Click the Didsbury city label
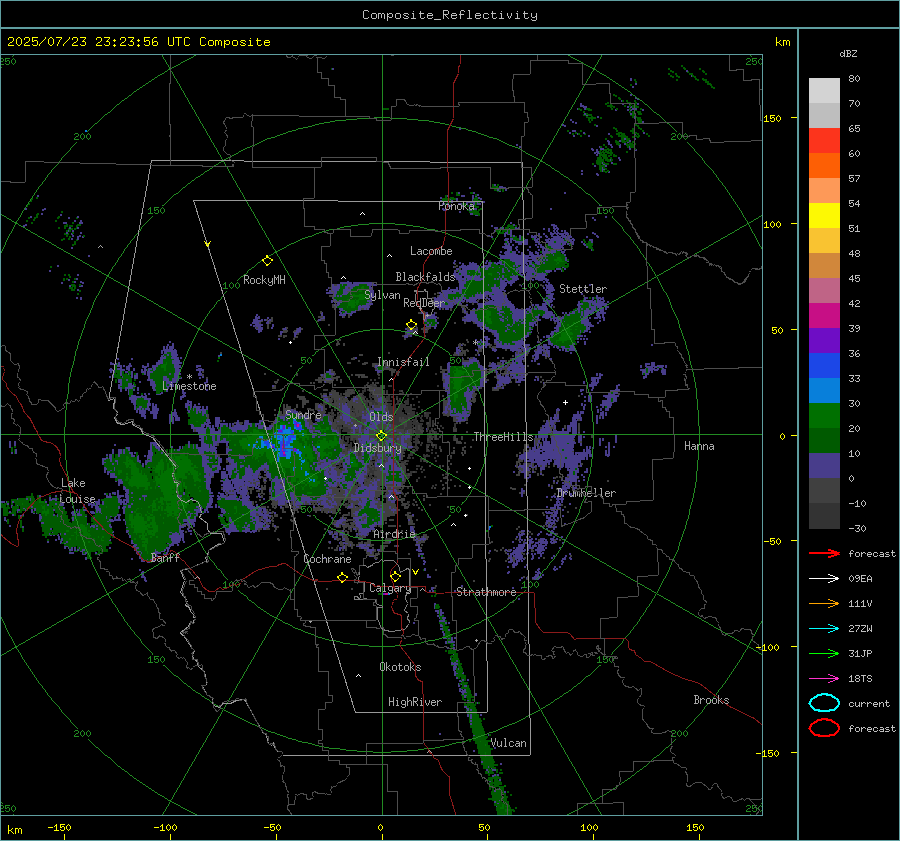The image size is (900, 841). 378,448
